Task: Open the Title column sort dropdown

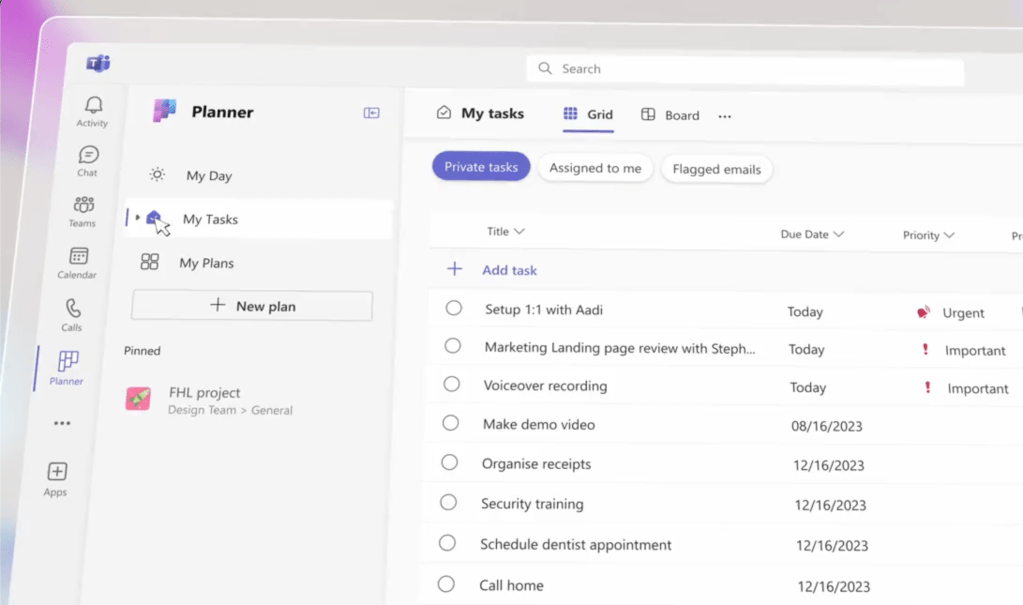Action: click(x=518, y=232)
